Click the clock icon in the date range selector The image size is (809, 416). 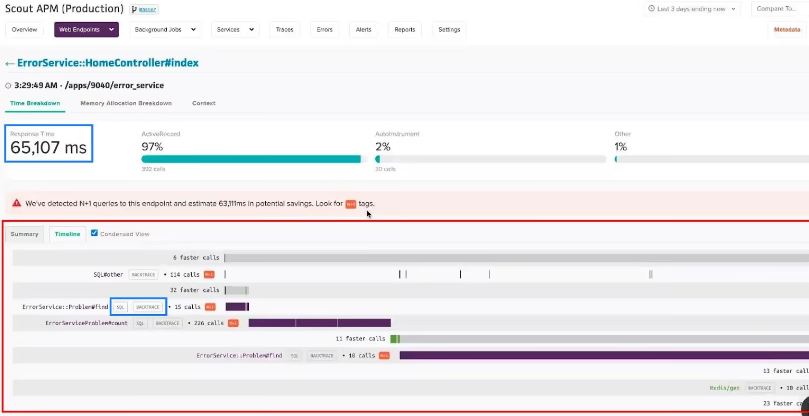[x=651, y=9]
